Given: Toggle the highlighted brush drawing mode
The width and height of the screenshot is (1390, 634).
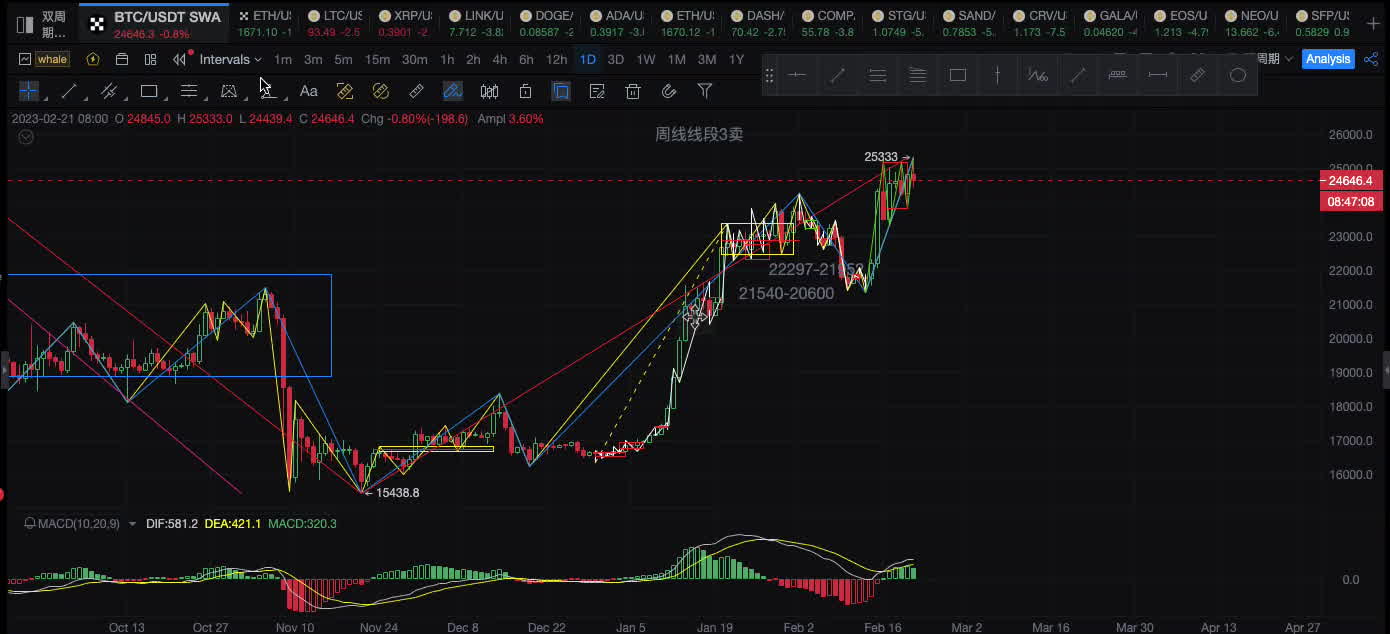Looking at the screenshot, I should tap(453, 91).
